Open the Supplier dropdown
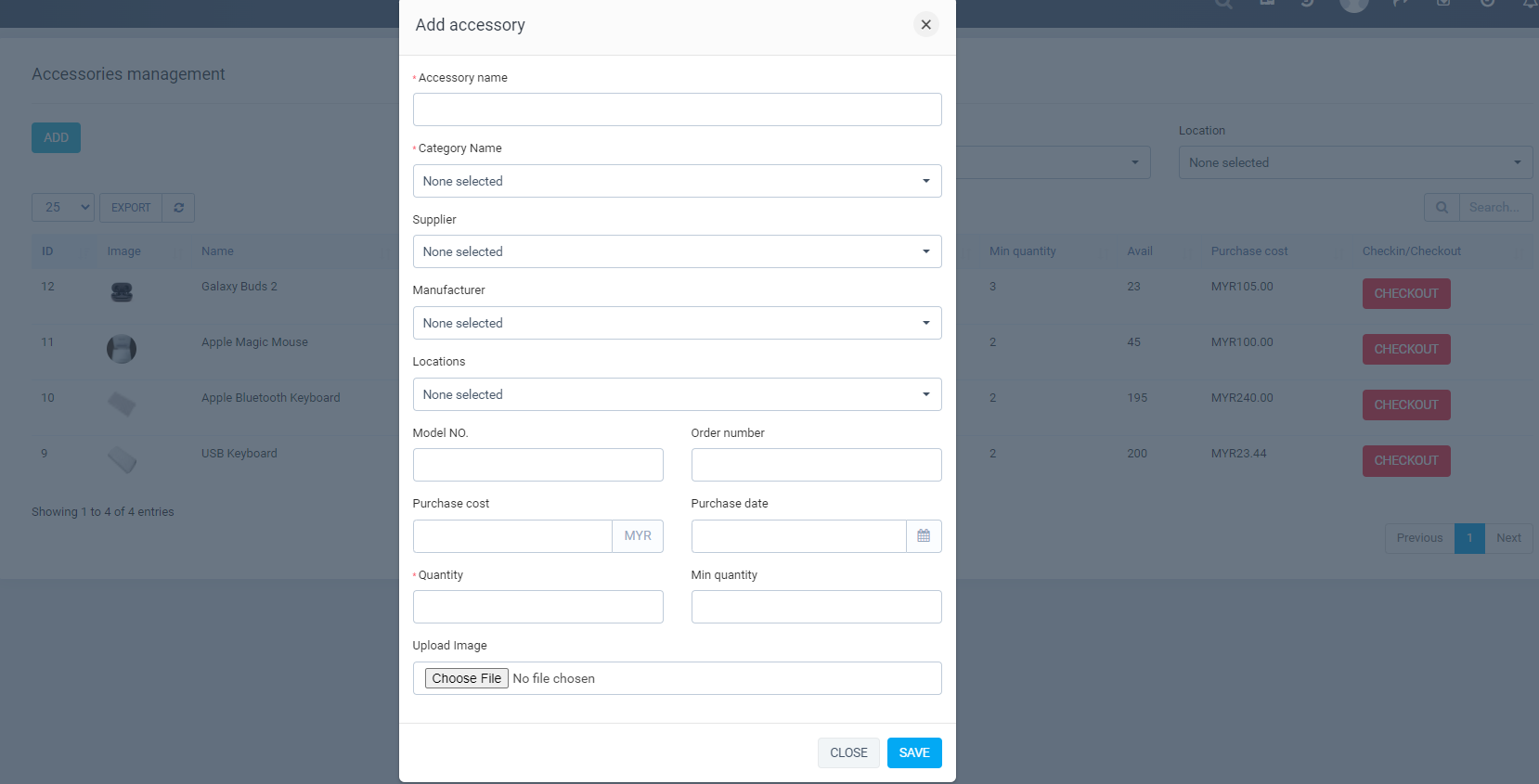Viewport: 1539px width, 784px height. point(677,251)
